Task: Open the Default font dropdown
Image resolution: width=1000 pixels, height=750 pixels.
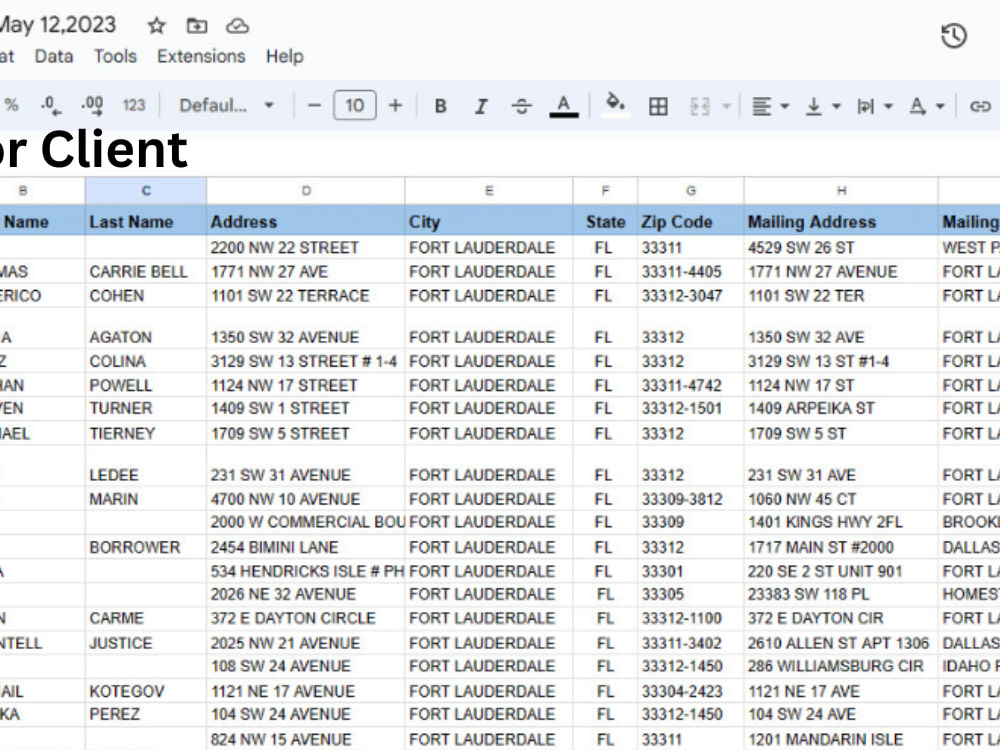Action: 226,105
